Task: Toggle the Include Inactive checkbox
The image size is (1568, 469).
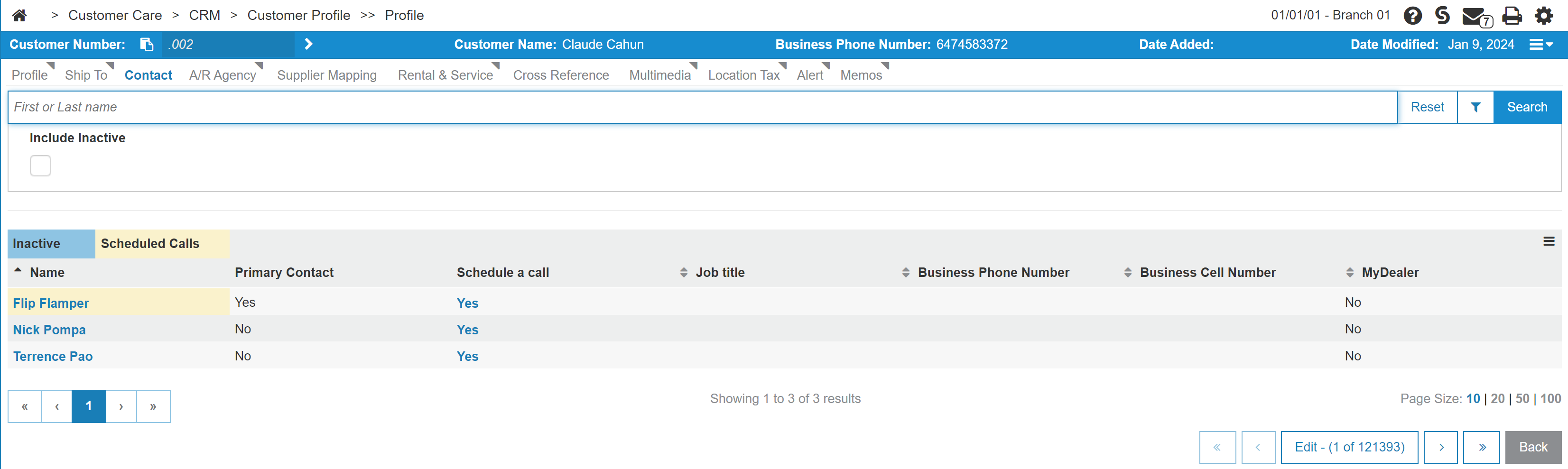Action: pyautogui.click(x=40, y=166)
